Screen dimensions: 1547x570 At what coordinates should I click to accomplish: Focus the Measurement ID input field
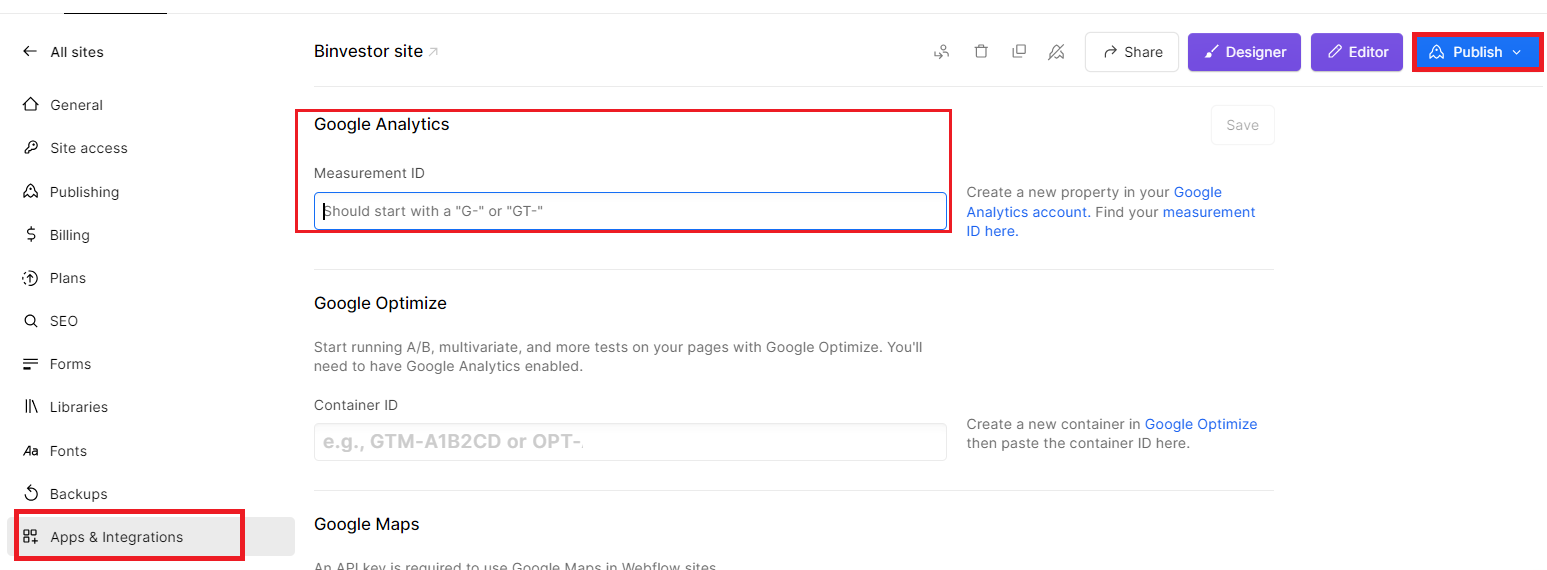click(x=630, y=211)
